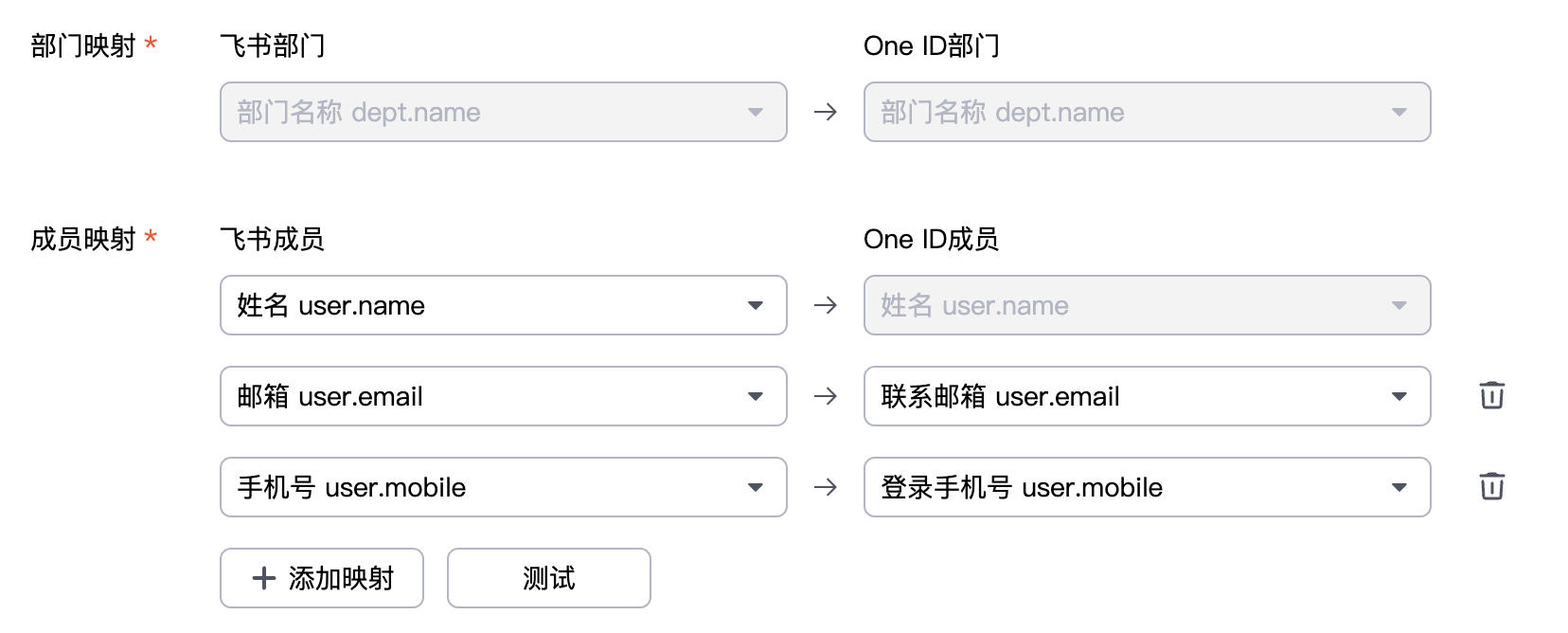Click the 测试 button

pos(549,578)
